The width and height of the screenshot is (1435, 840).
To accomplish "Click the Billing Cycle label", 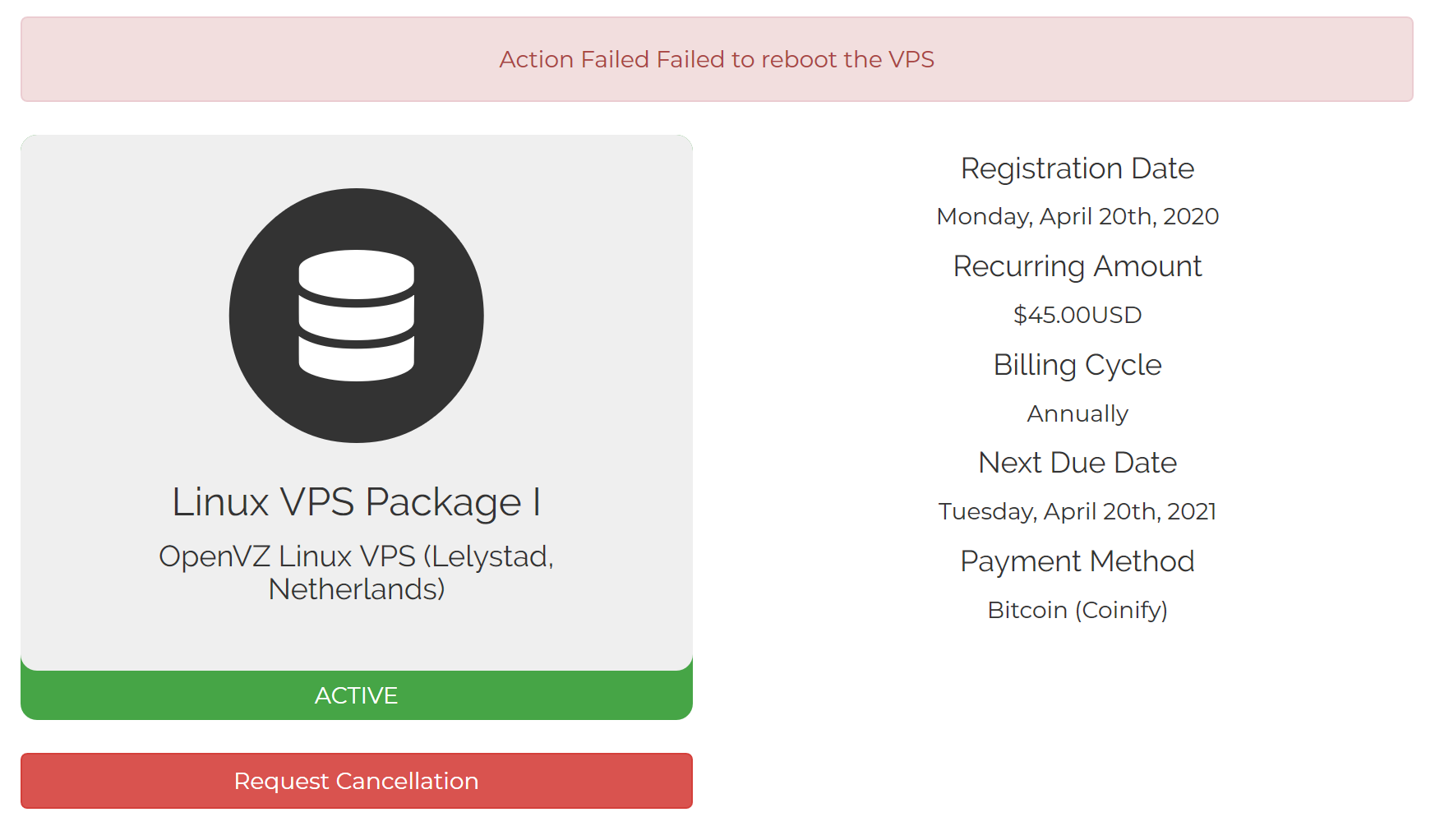I will pyautogui.click(x=1077, y=365).
